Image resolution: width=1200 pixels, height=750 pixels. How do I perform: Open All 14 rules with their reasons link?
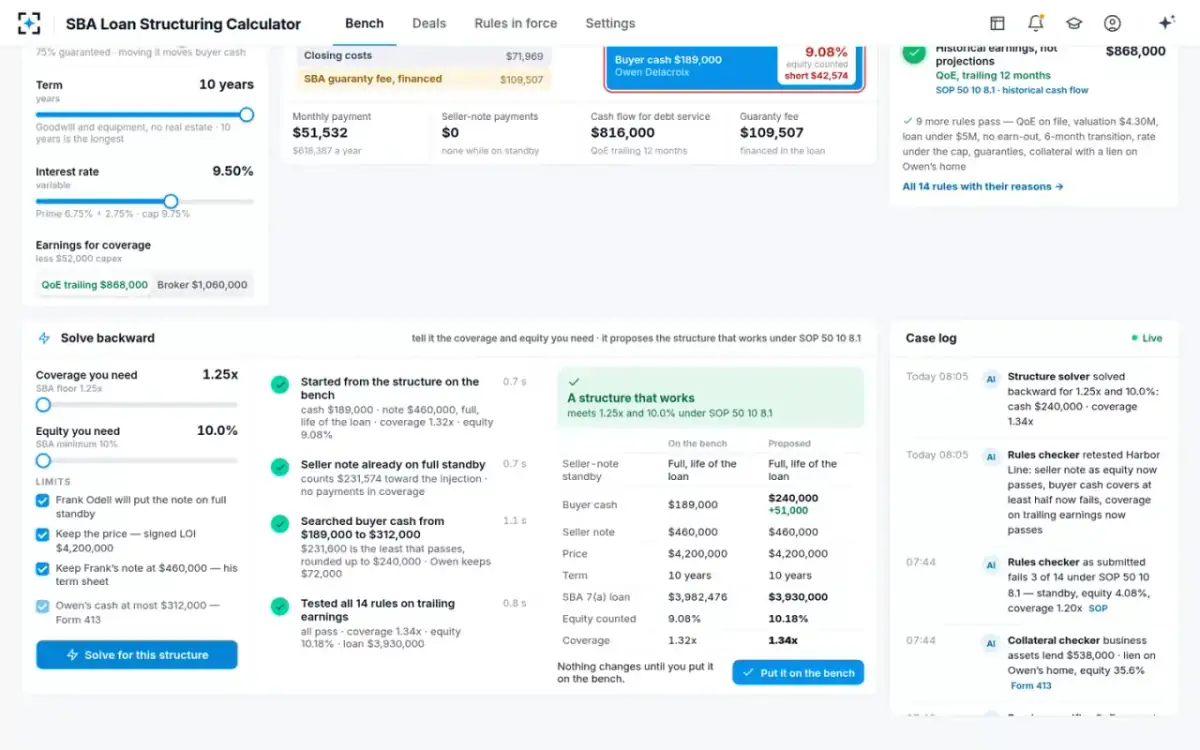point(983,186)
